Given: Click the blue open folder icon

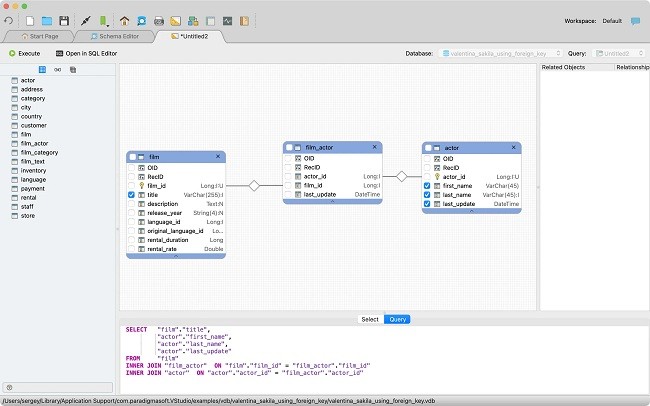Looking at the screenshot, I should click(x=47, y=20).
